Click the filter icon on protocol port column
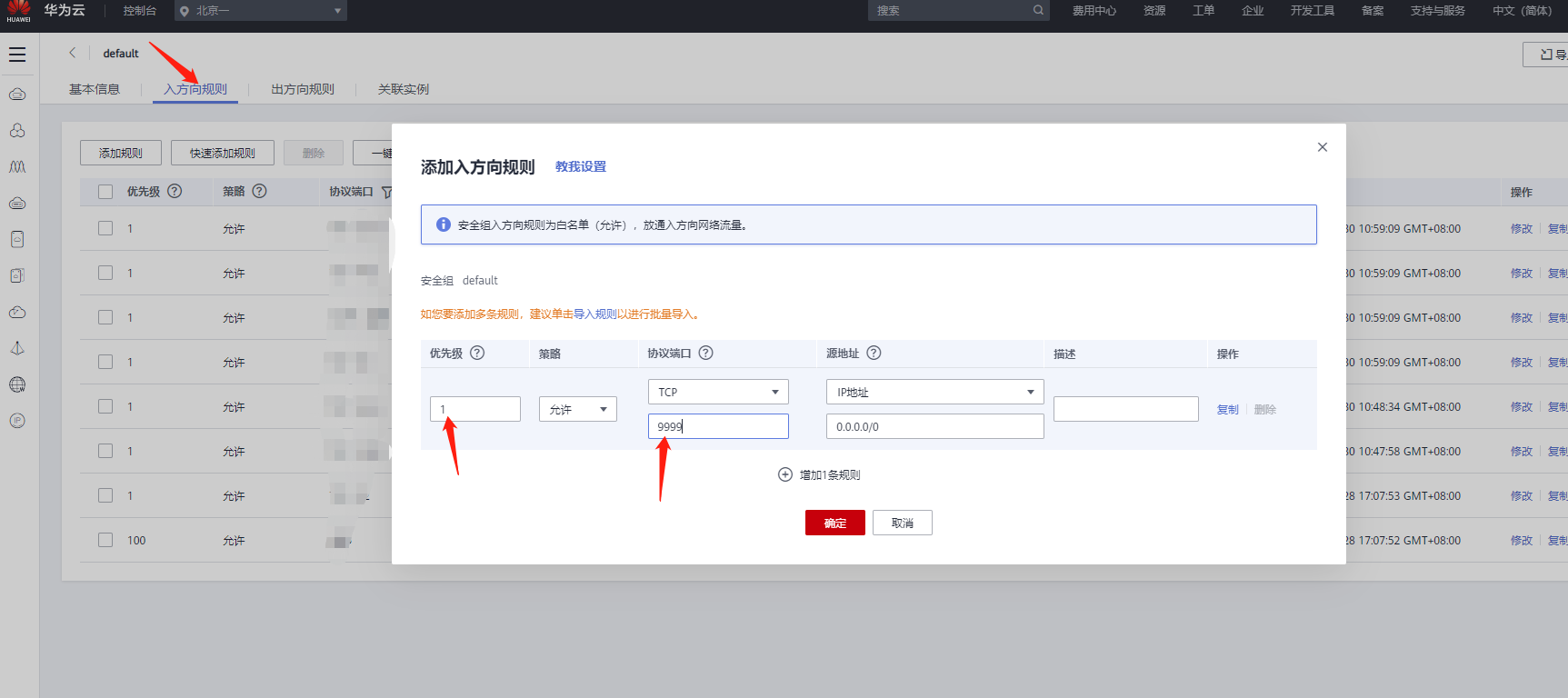This screenshot has height=698, width=1568. point(386,192)
